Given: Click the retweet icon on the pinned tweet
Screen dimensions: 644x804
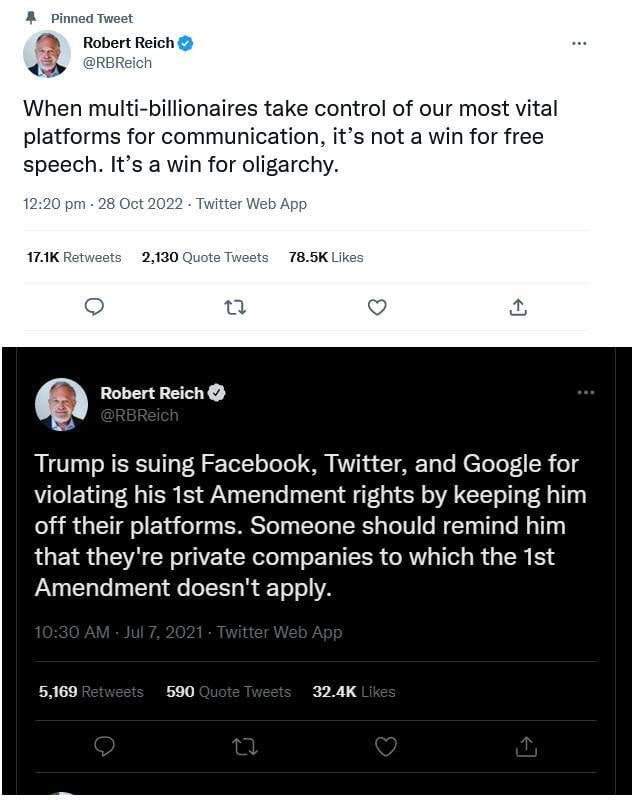Looking at the screenshot, I should coord(235,307).
